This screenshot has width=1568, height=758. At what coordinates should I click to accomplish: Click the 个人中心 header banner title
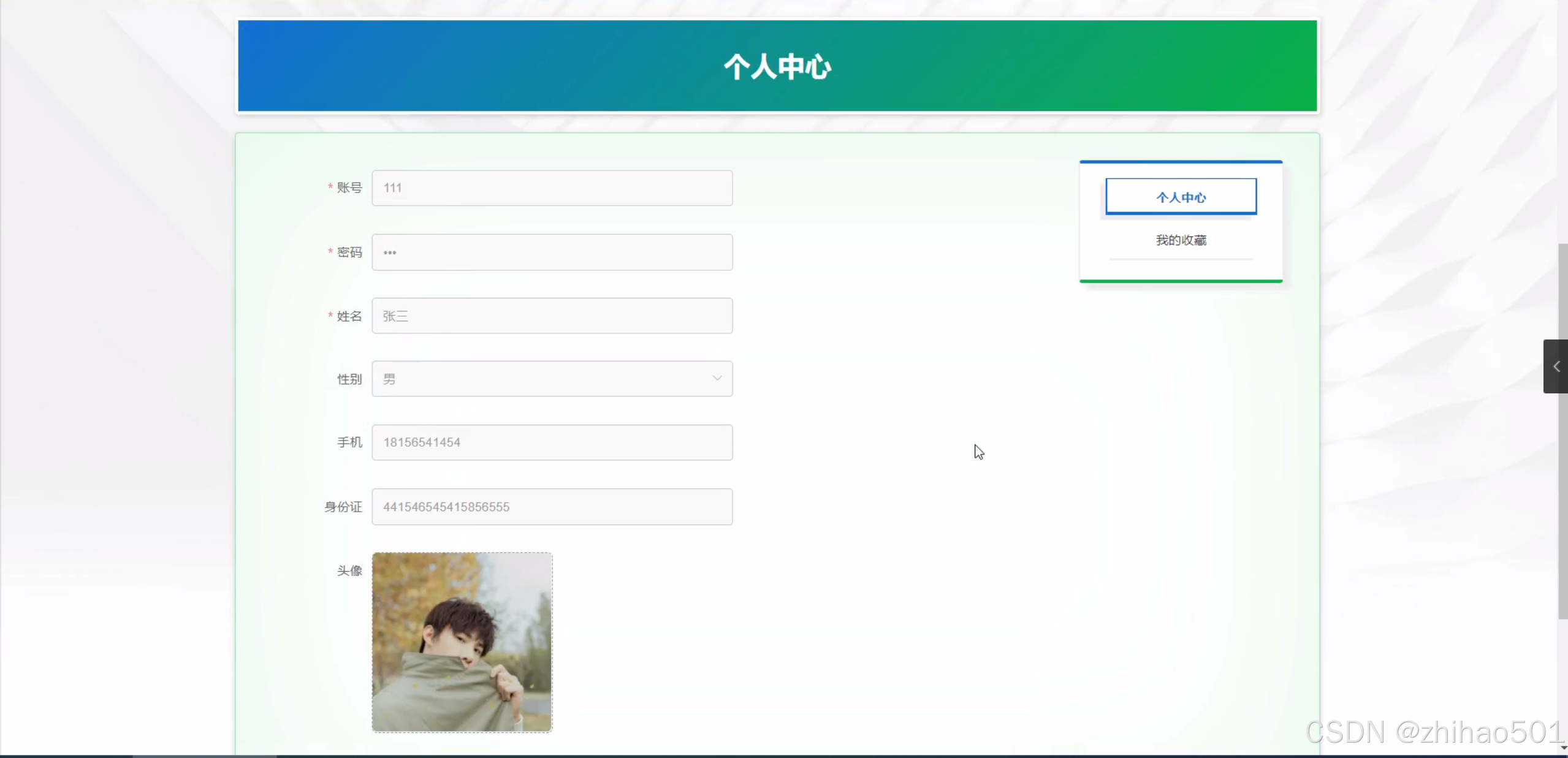tap(777, 66)
